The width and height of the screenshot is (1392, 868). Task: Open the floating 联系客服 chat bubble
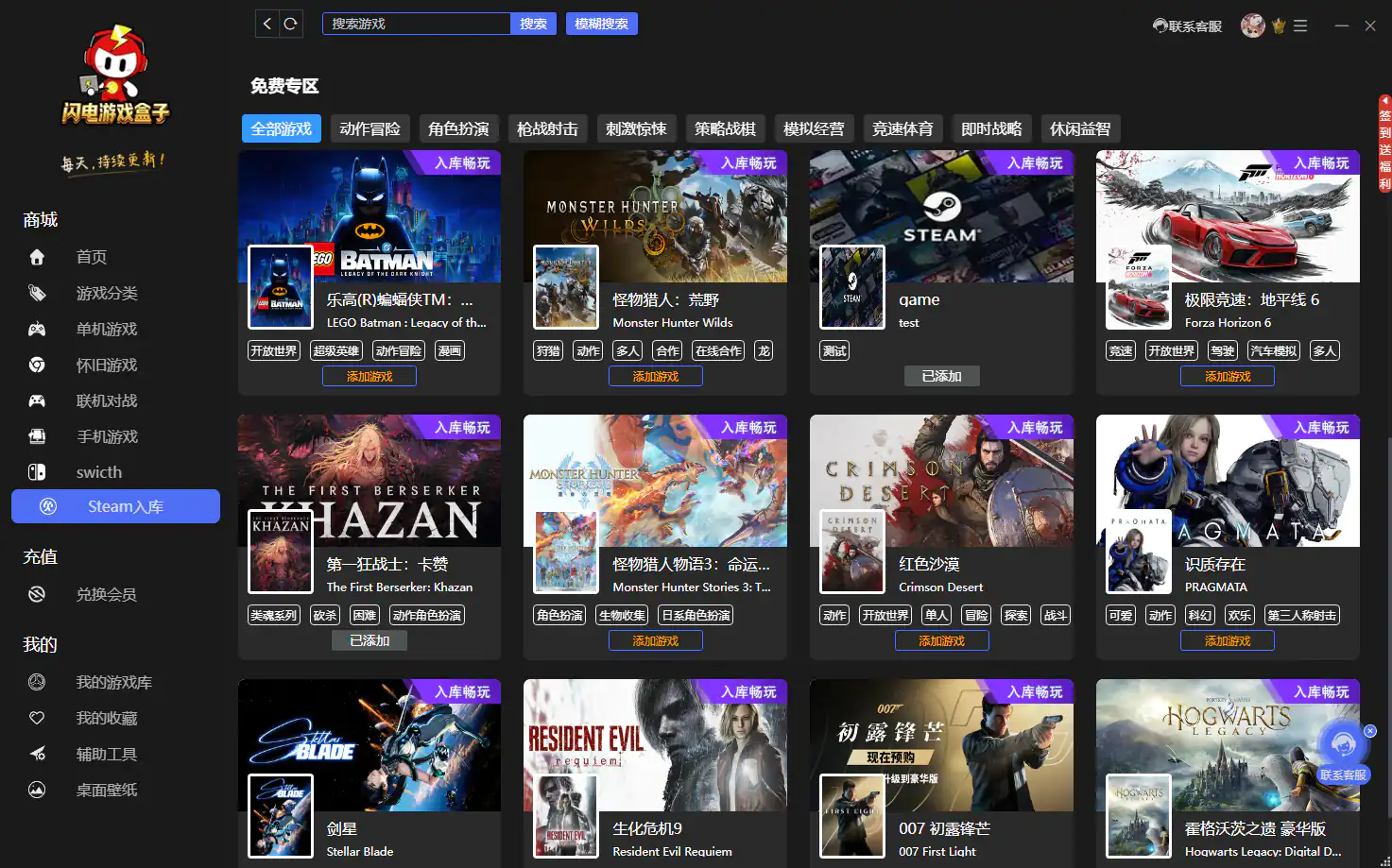pos(1343,752)
